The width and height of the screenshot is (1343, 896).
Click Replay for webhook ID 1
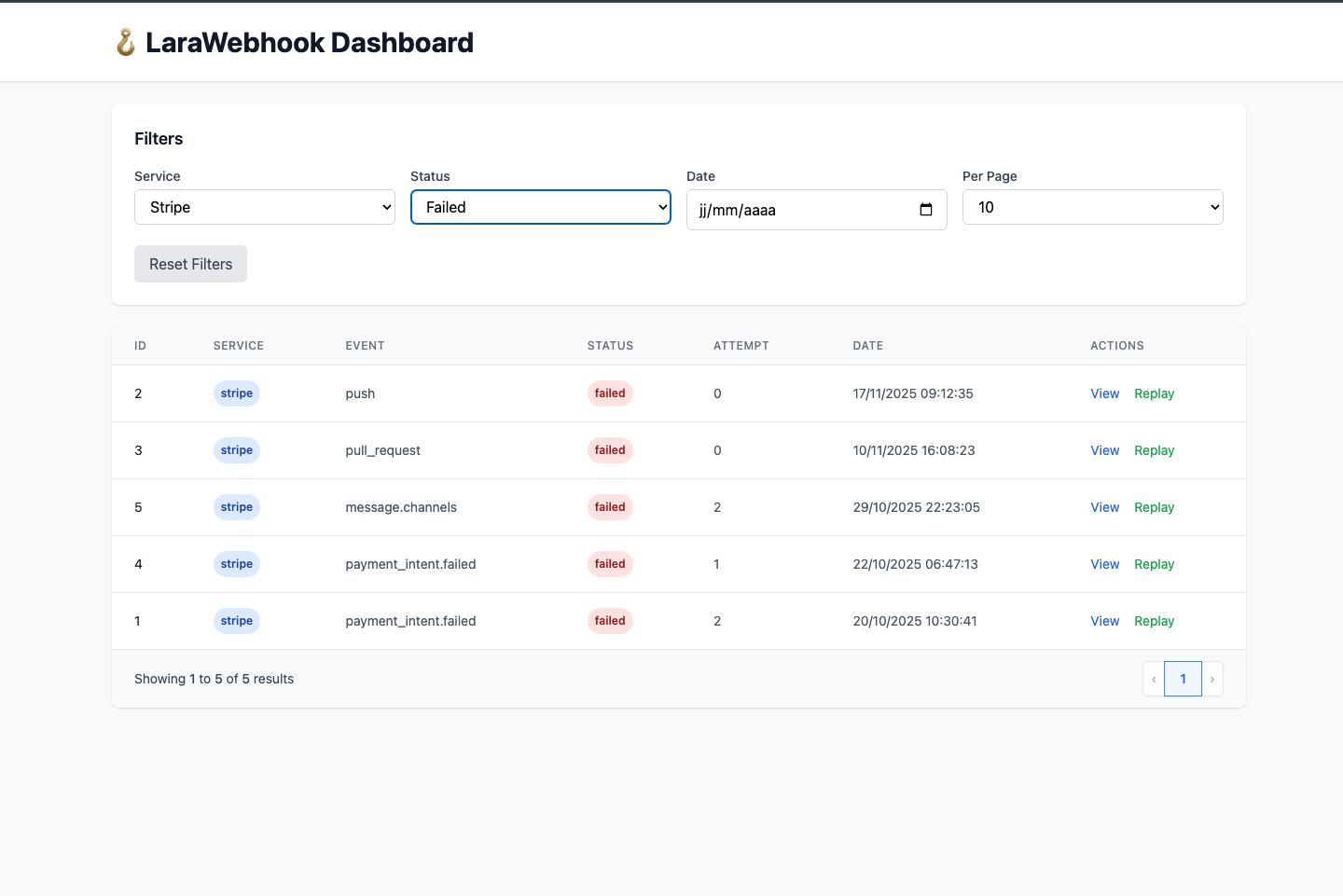point(1154,620)
